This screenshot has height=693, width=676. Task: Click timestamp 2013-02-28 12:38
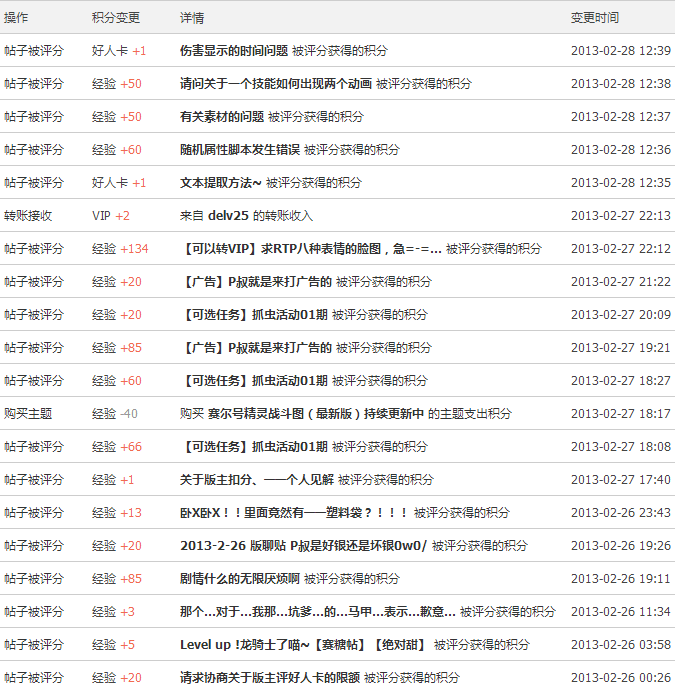621,84
